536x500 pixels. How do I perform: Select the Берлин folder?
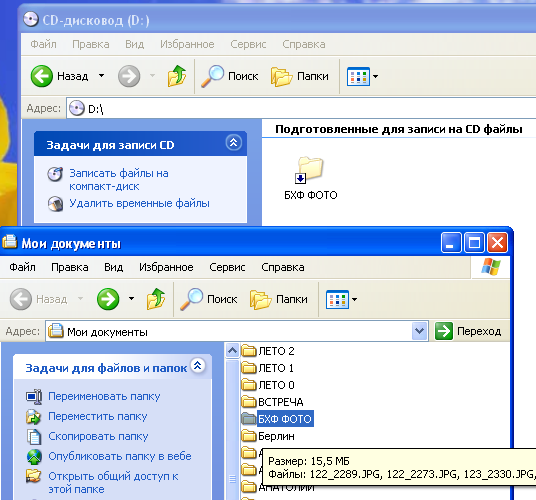268,436
